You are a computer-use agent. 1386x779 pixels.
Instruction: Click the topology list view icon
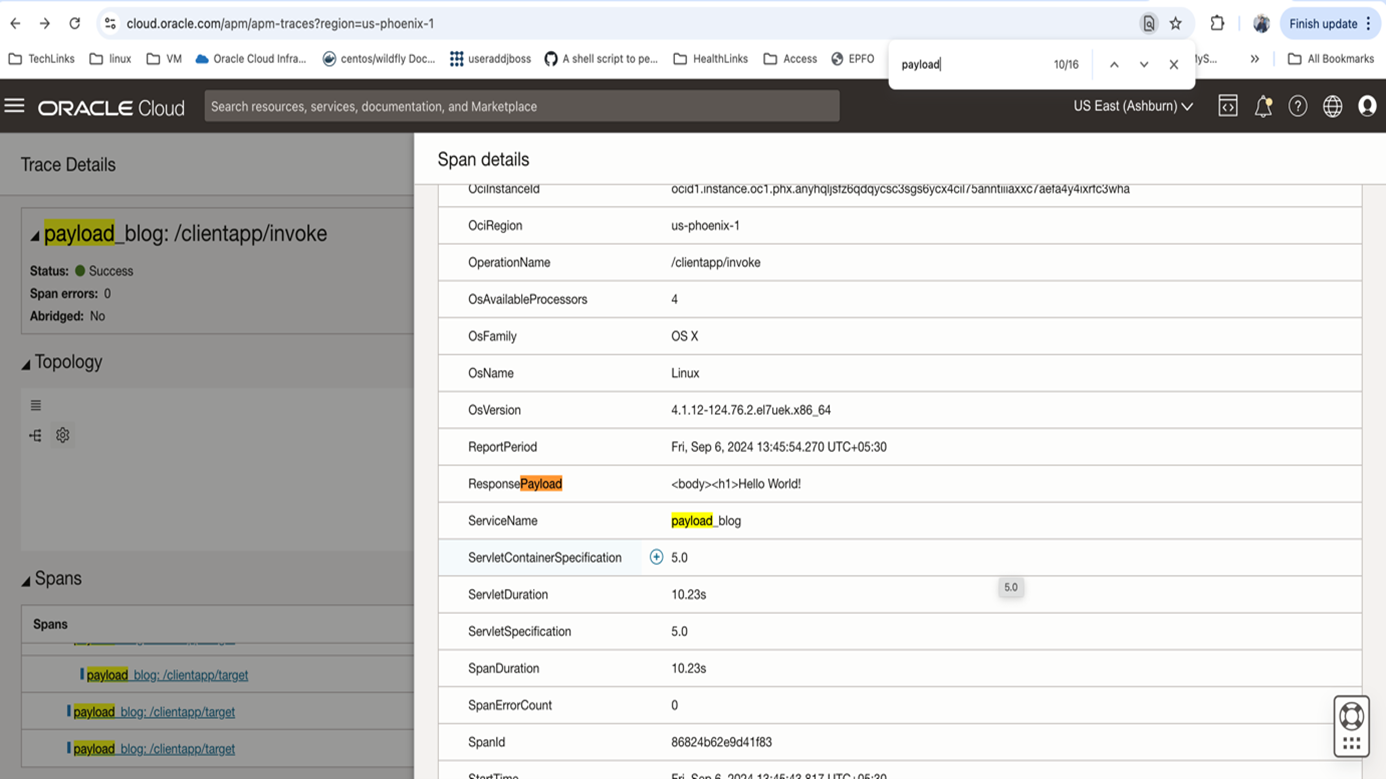coord(36,406)
